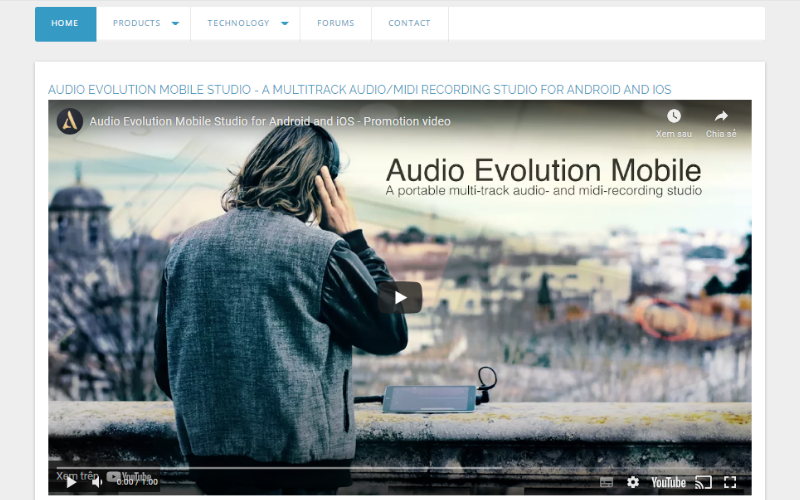Viewport: 800px width, 500px height.
Task: Toggle the subtitles captions button
Action: coord(606,482)
